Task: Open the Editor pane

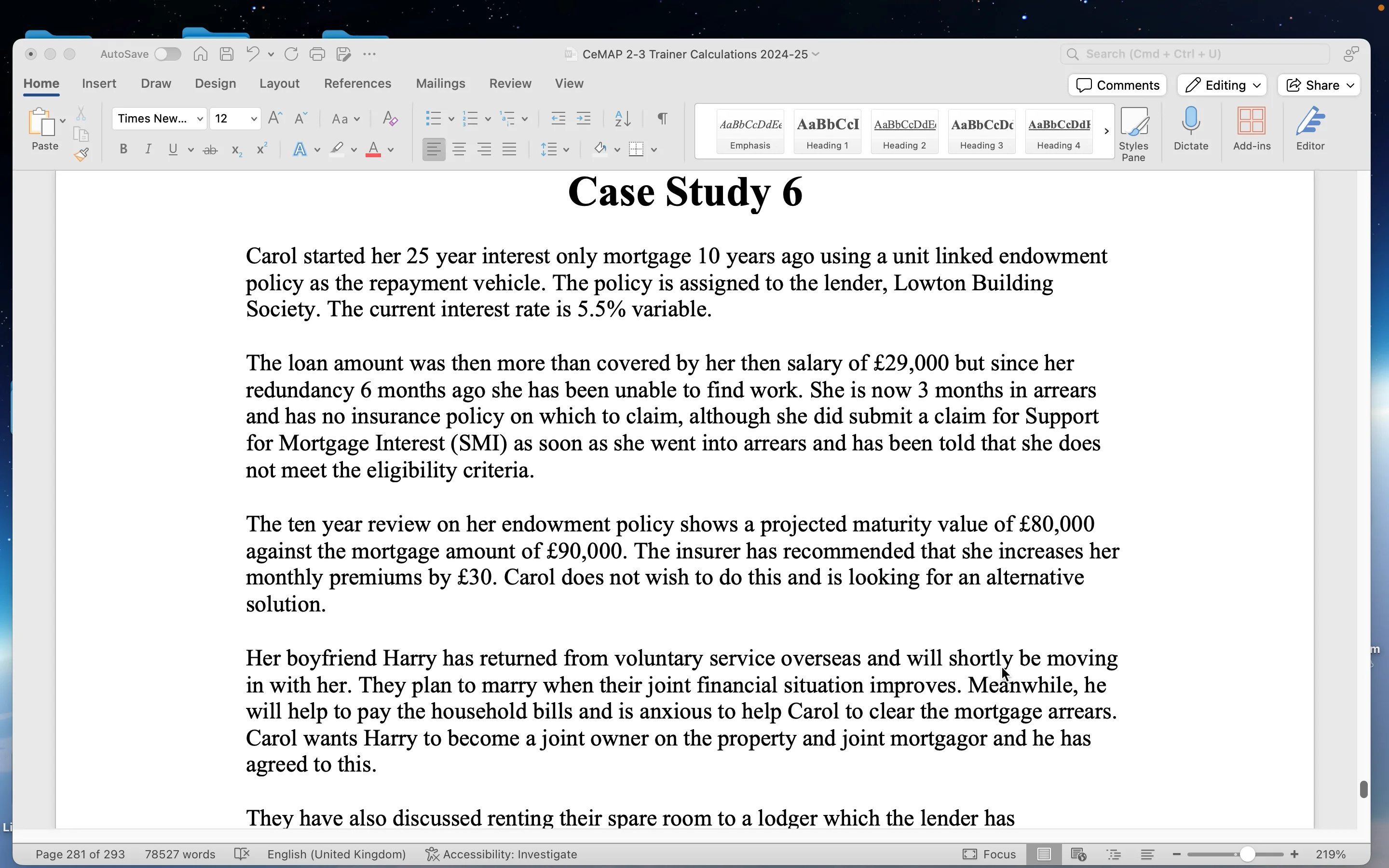Action: [1310, 129]
